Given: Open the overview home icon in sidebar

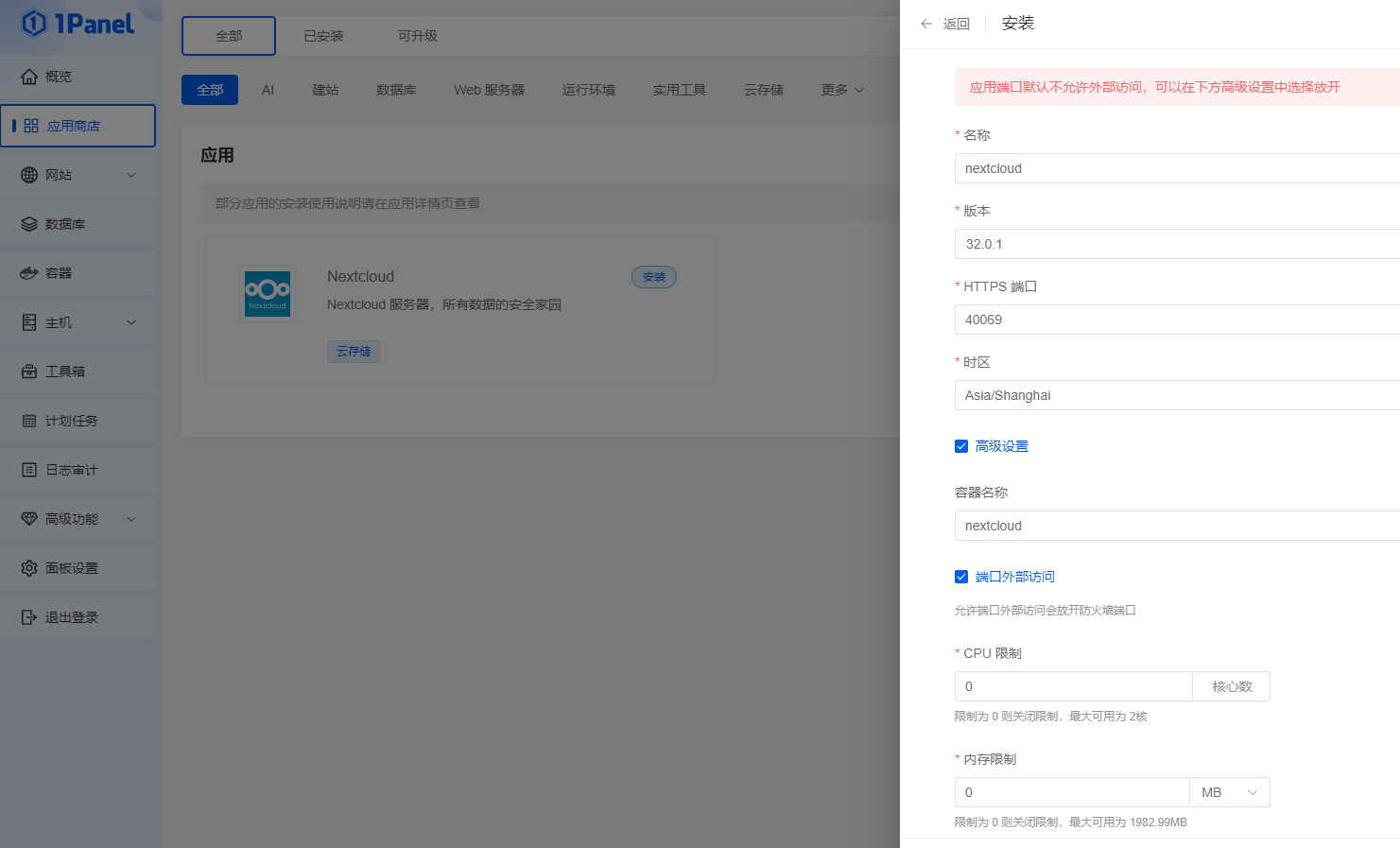Looking at the screenshot, I should [29, 77].
